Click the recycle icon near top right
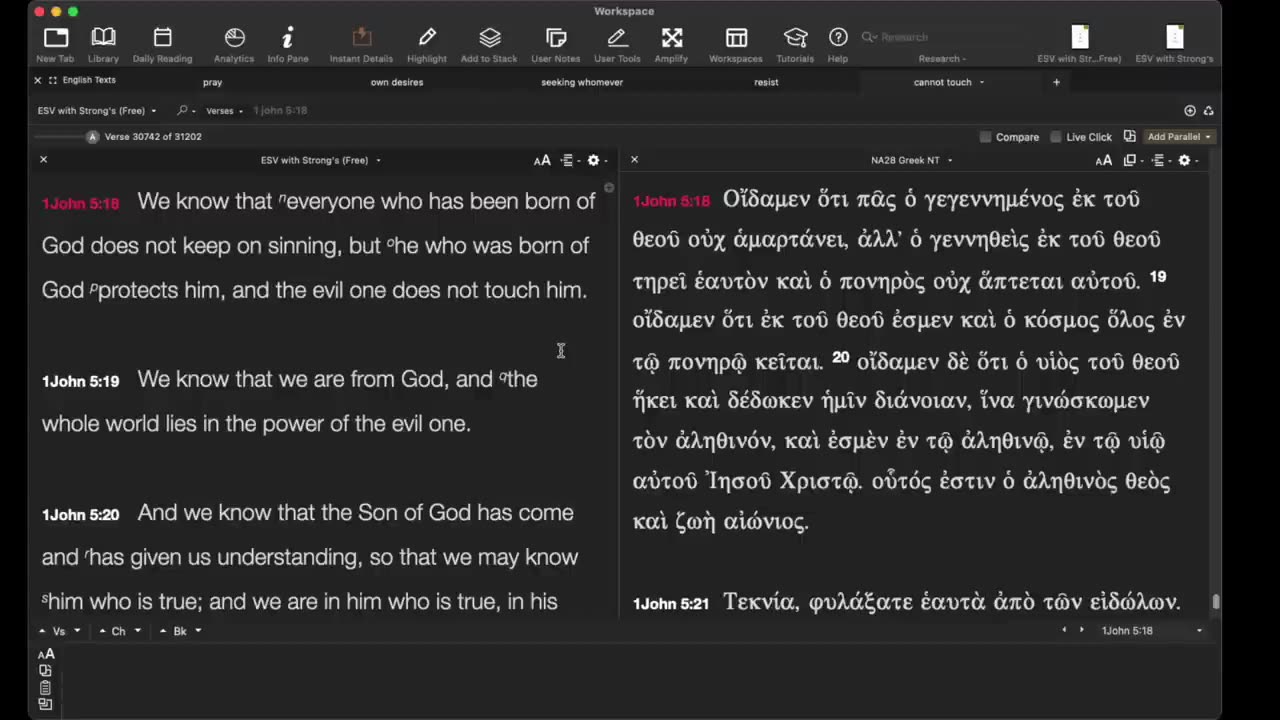1280x720 pixels. [x=1208, y=111]
